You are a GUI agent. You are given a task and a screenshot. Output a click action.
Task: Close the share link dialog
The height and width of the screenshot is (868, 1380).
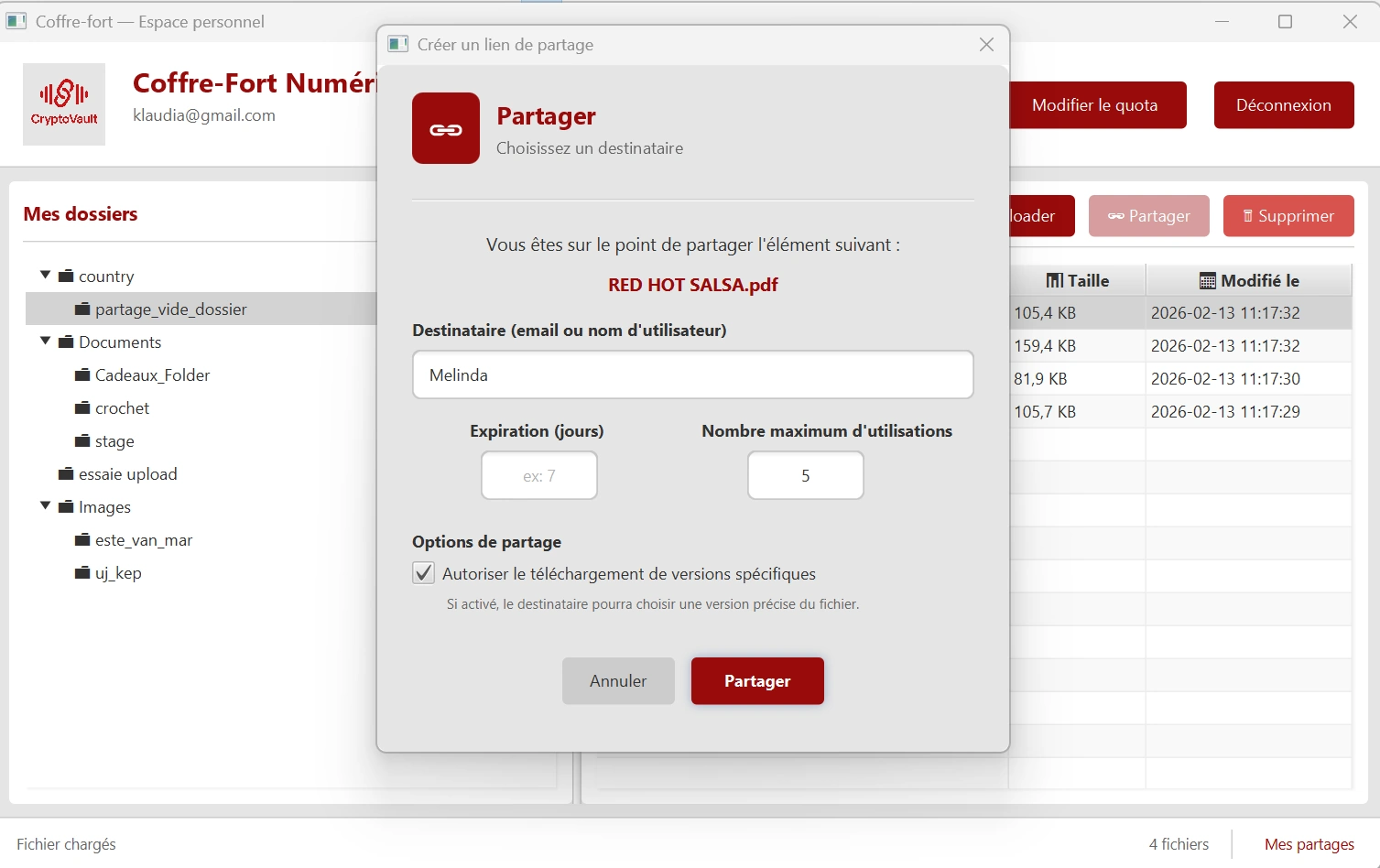(986, 45)
